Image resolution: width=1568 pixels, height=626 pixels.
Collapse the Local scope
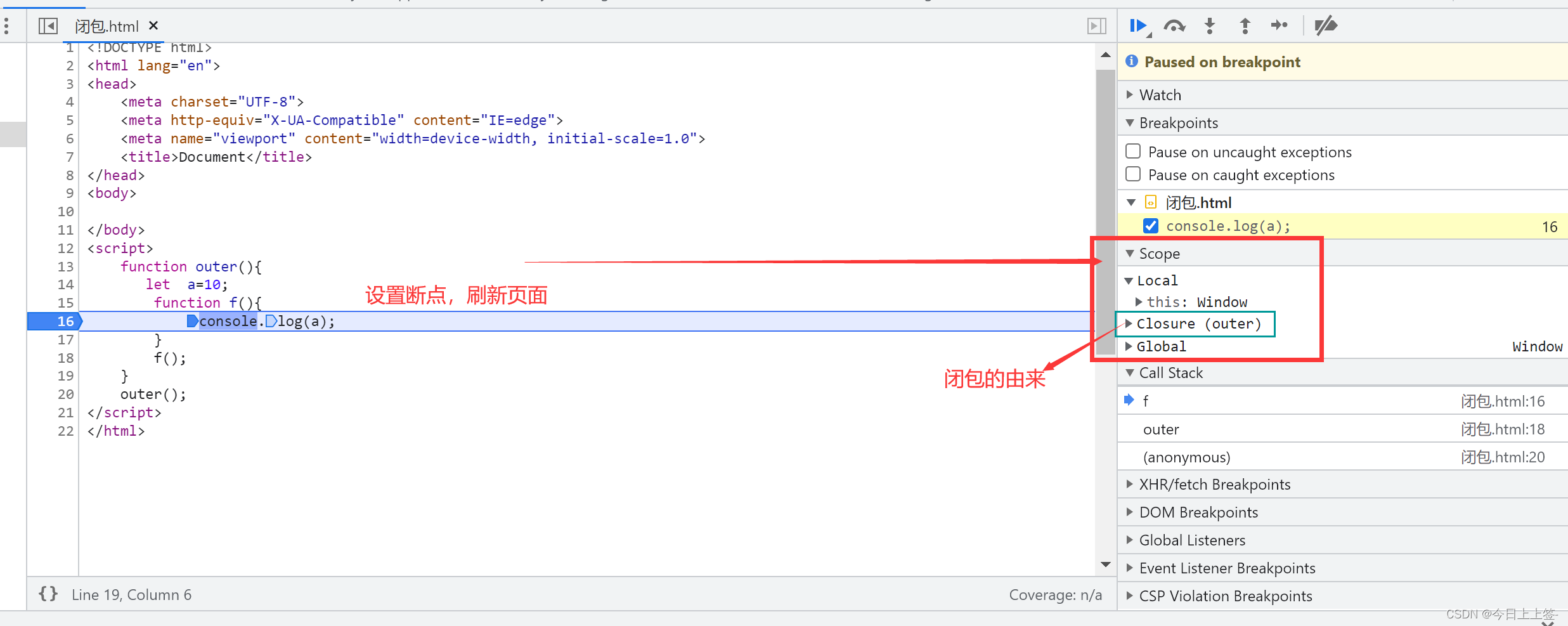[1129, 280]
